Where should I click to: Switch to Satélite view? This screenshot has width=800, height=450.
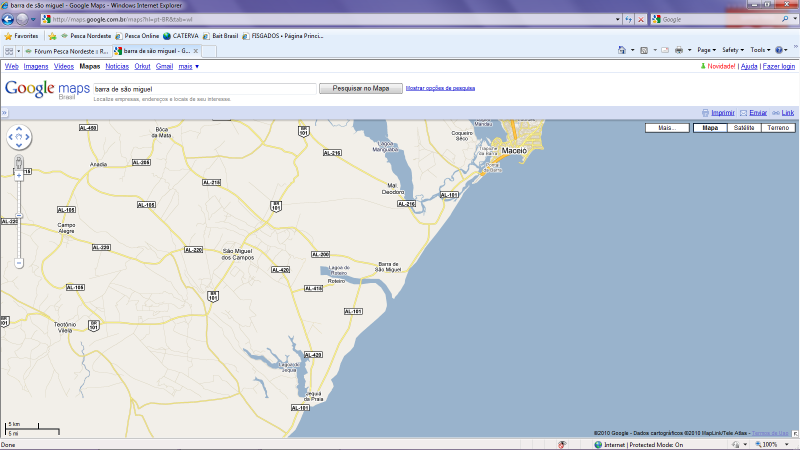coord(744,128)
